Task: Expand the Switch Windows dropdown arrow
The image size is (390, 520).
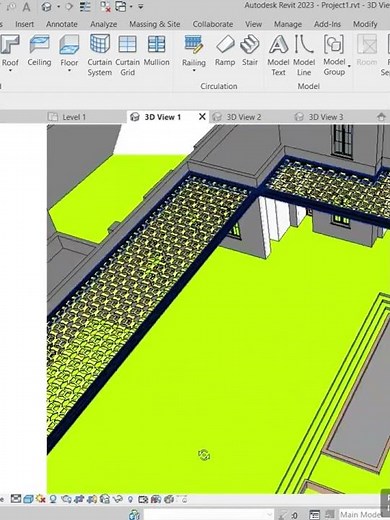Action: [x=131, y=7]
